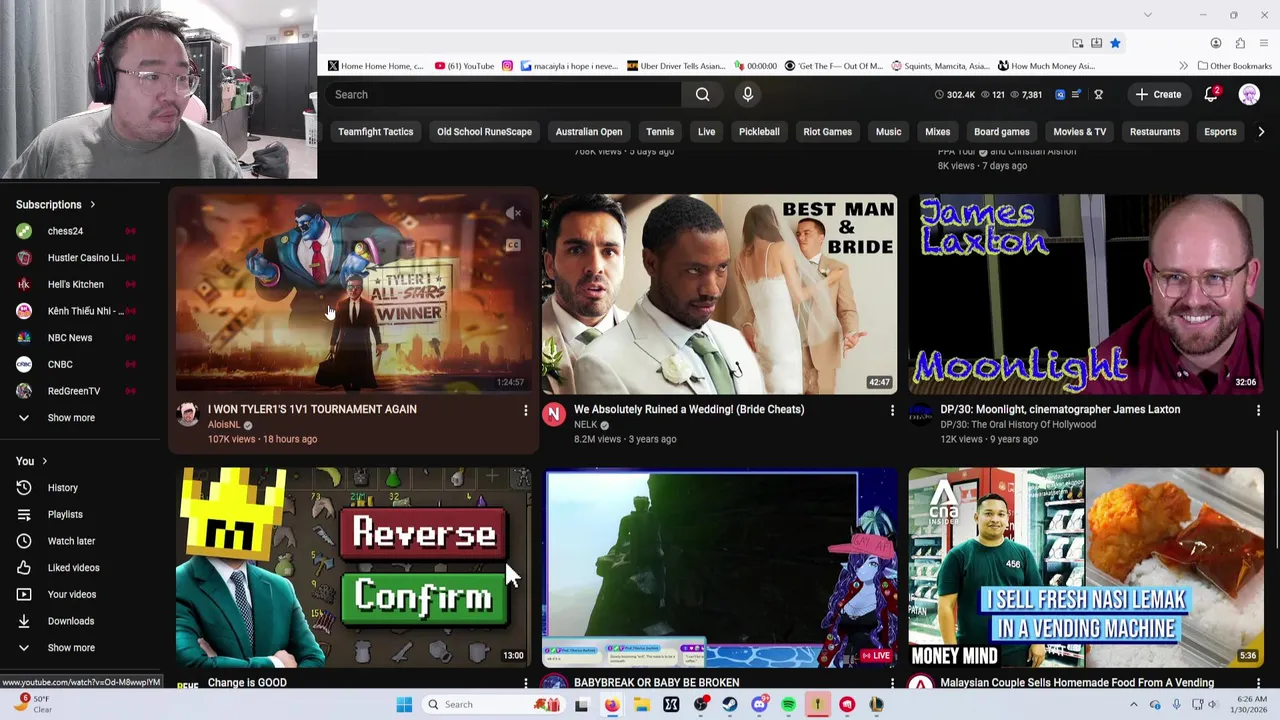Screen dimensions: 1280x720
Task: Select the Riot Games chip
Action: coord(827,131)
